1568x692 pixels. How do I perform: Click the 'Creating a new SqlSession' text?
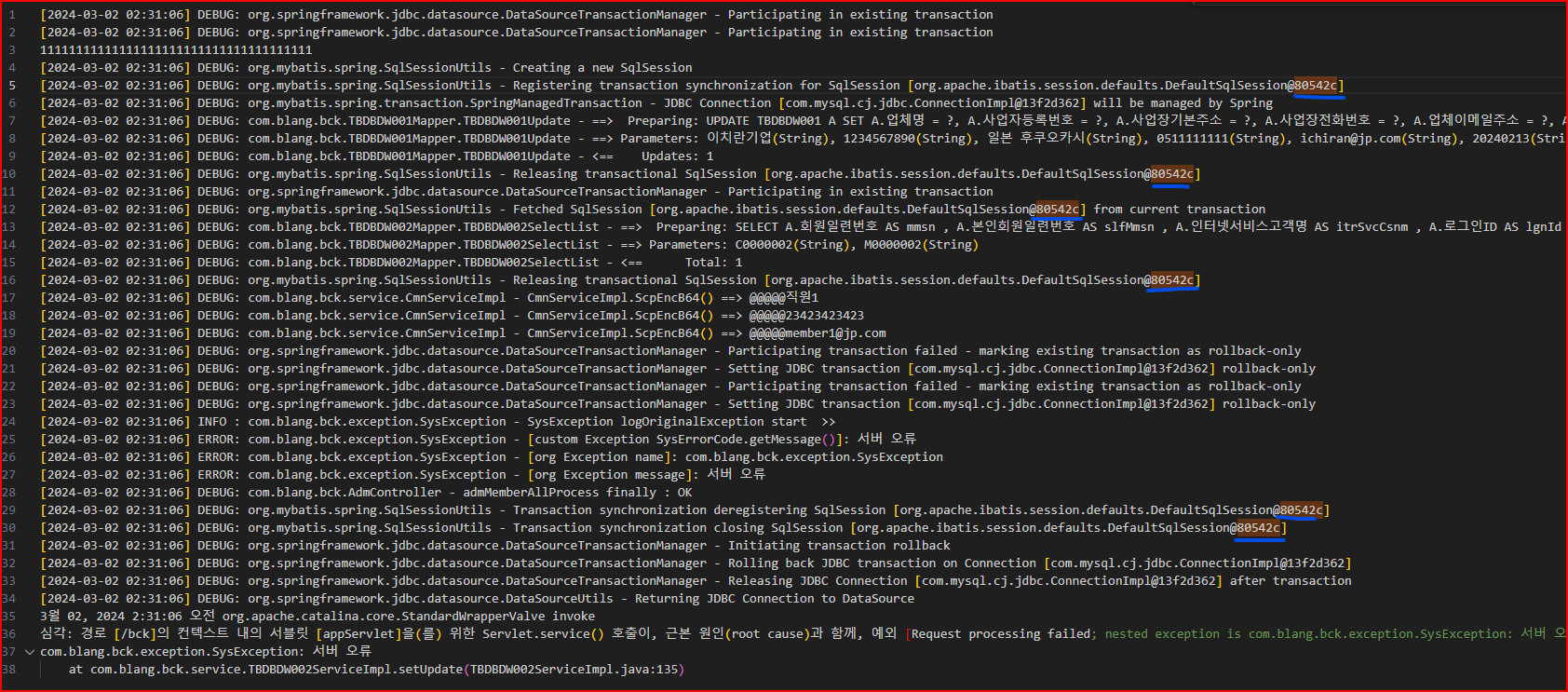coord(602,68)
